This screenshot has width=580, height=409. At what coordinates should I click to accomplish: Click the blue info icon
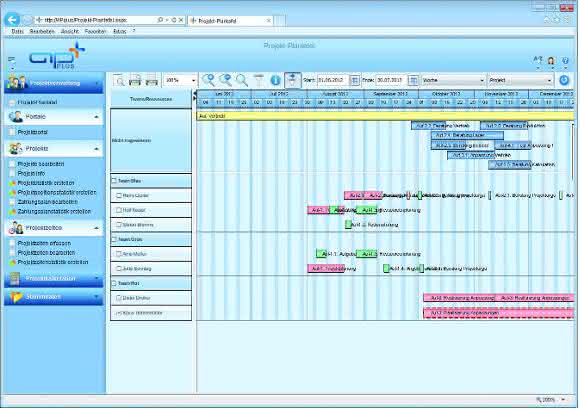coord(275,80)
